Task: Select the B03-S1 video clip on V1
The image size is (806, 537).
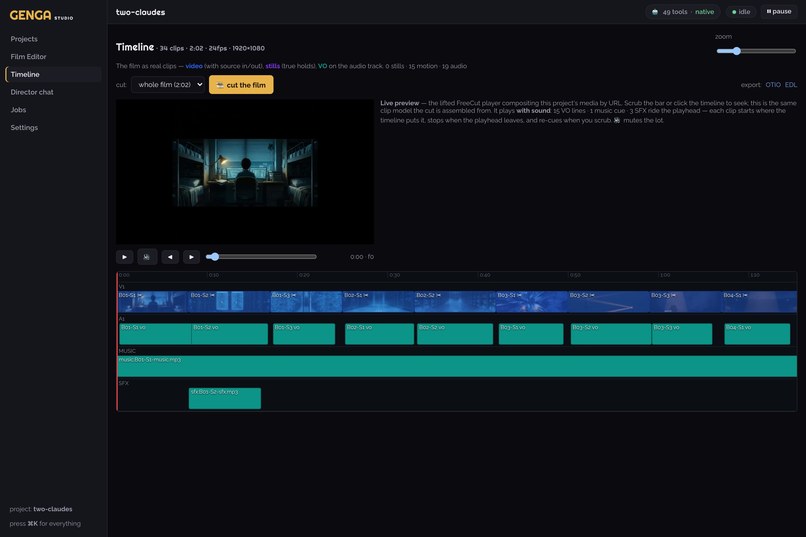Action: point(532,302)
